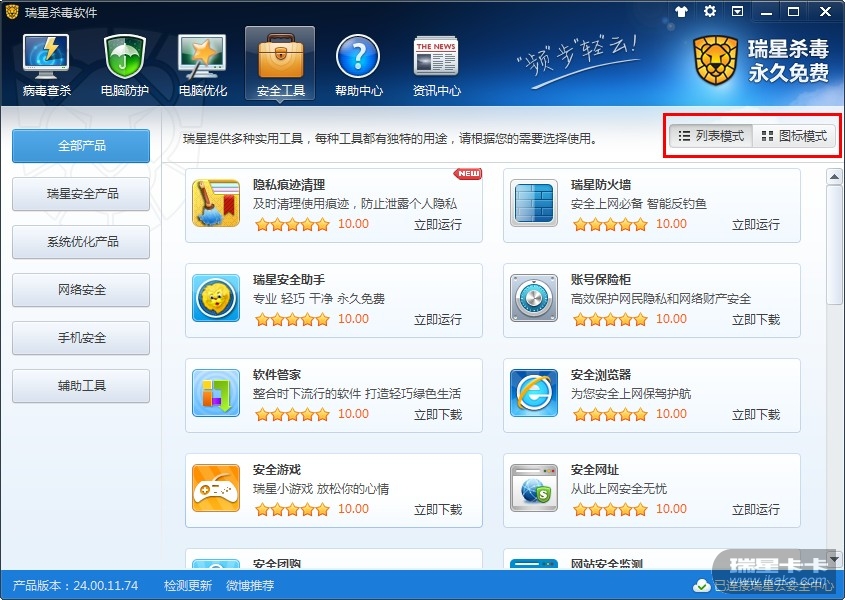
Task: Click the 瑞星防火墙 title text
Action: [601, 185]
